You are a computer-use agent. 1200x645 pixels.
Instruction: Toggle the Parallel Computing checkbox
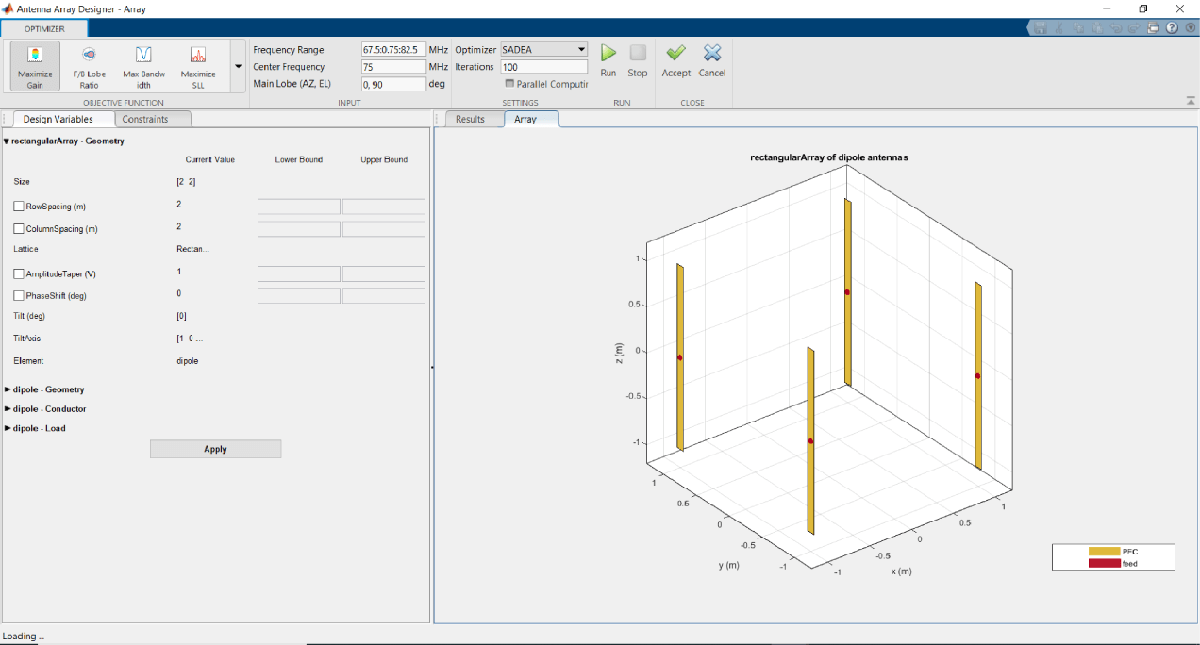click(510, 84)
